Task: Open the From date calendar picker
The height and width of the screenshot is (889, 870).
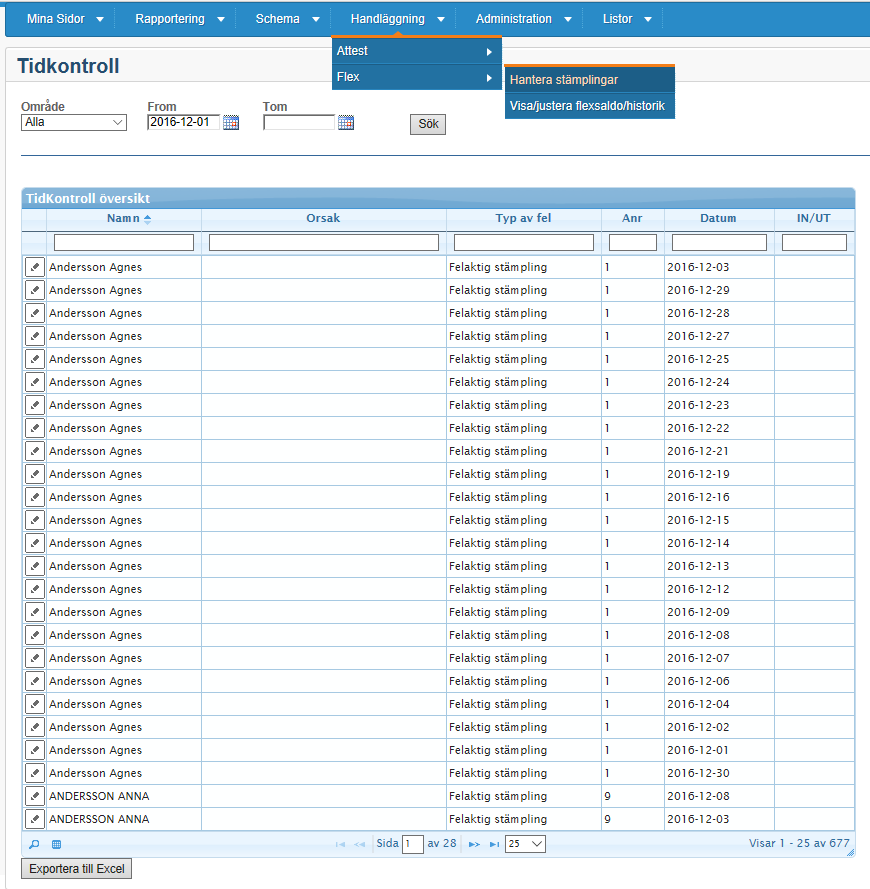Action: [231, 123]
